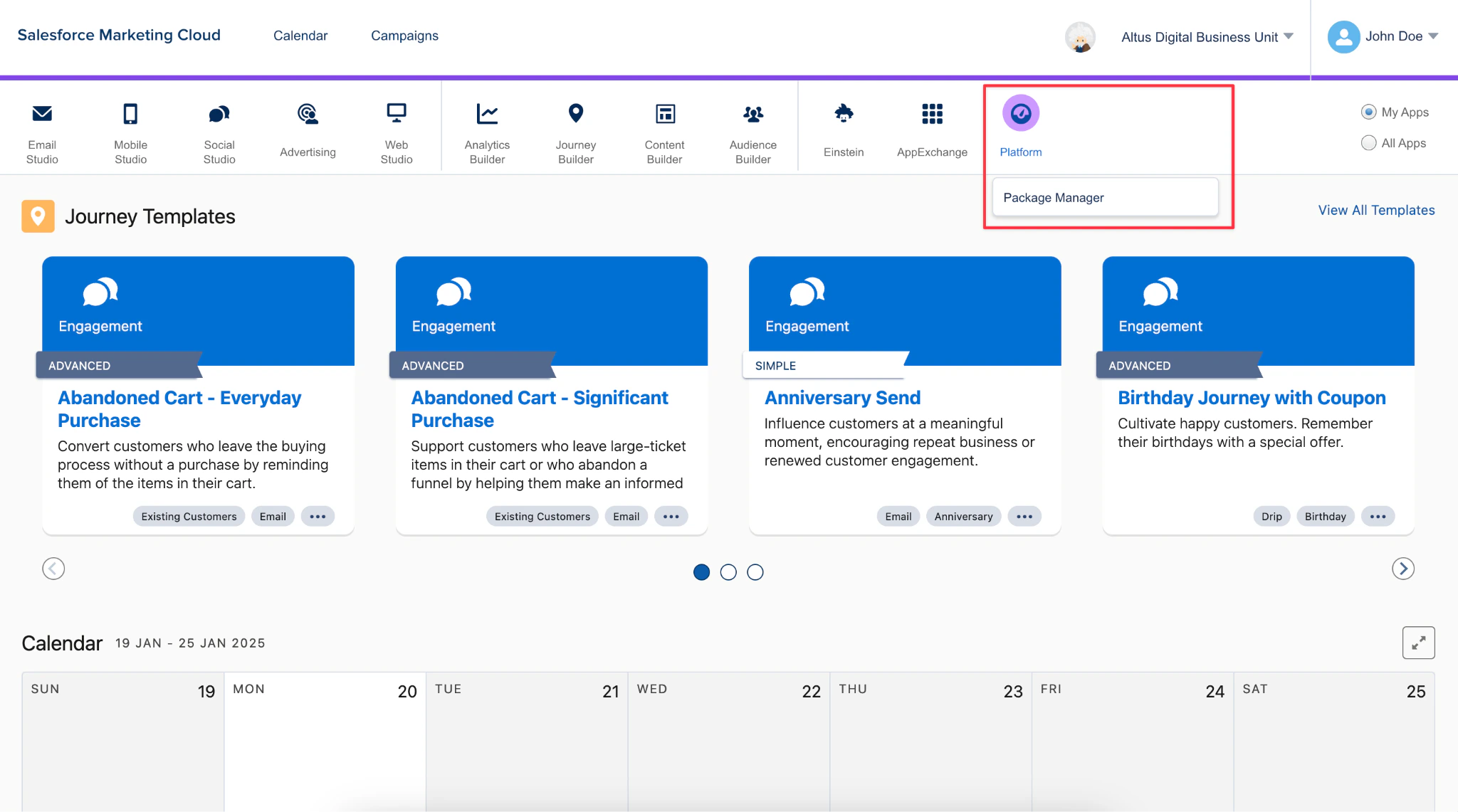Viewport: 1458px width, 812px height.
Task: Go to previous journey templates
Action: point(53,569)
